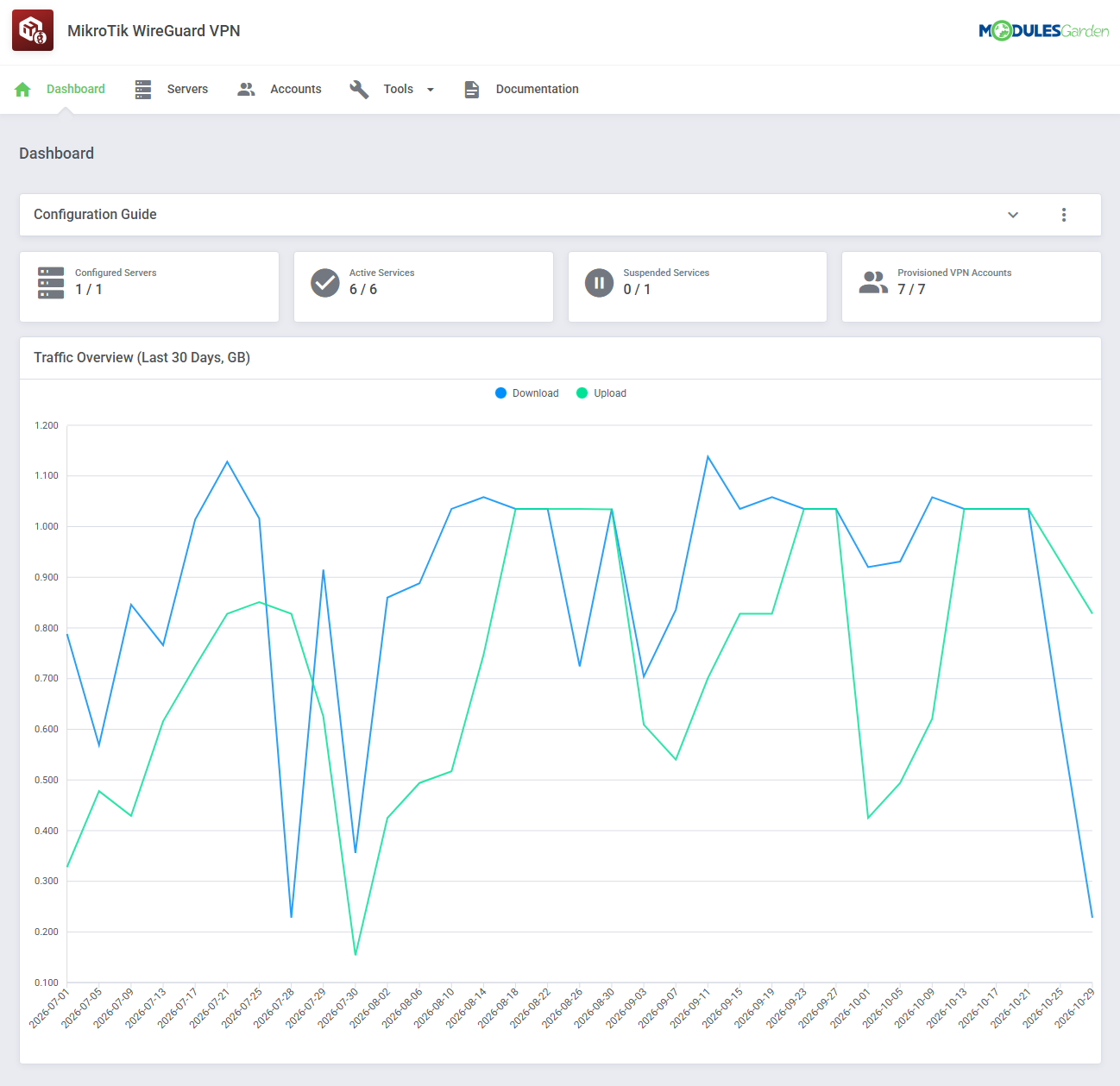Expand the Tools dropdown caret
This screenshot has height=1086, width=1120.
point(431,90)
